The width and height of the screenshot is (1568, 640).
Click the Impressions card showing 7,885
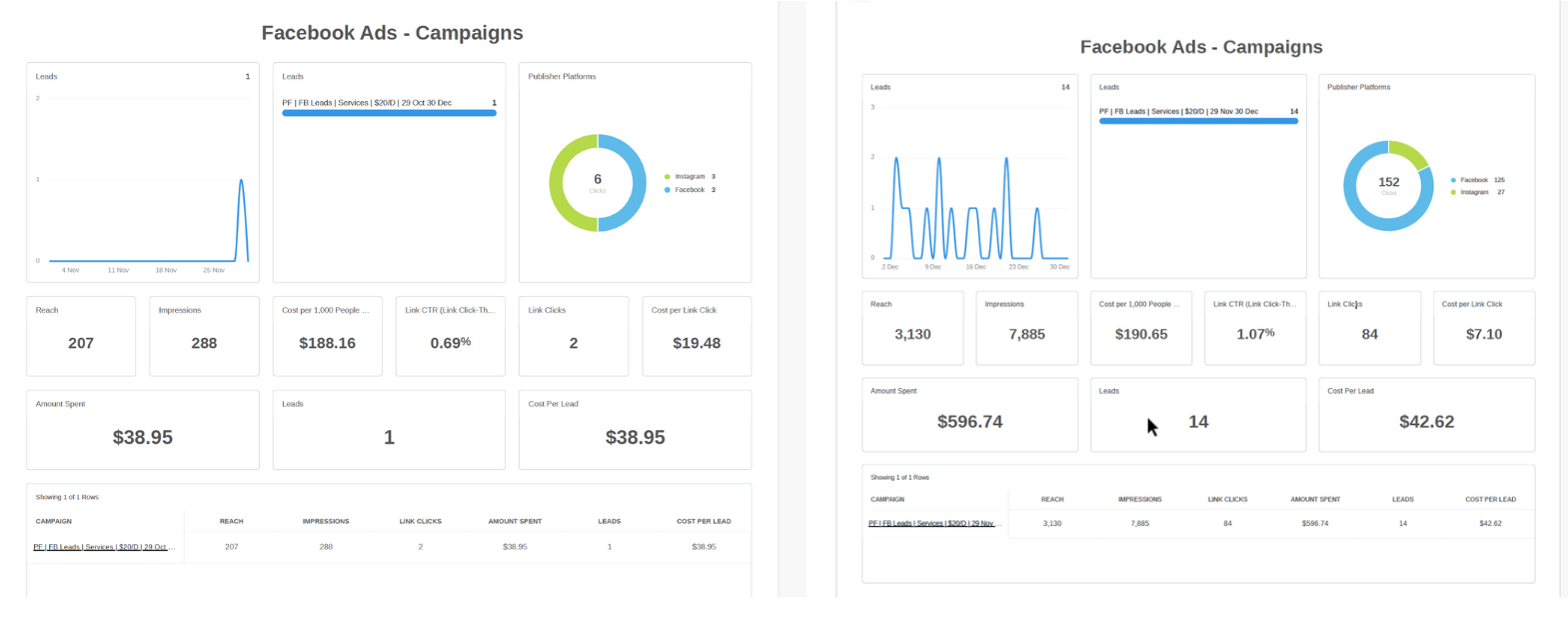pos(1026,328)
